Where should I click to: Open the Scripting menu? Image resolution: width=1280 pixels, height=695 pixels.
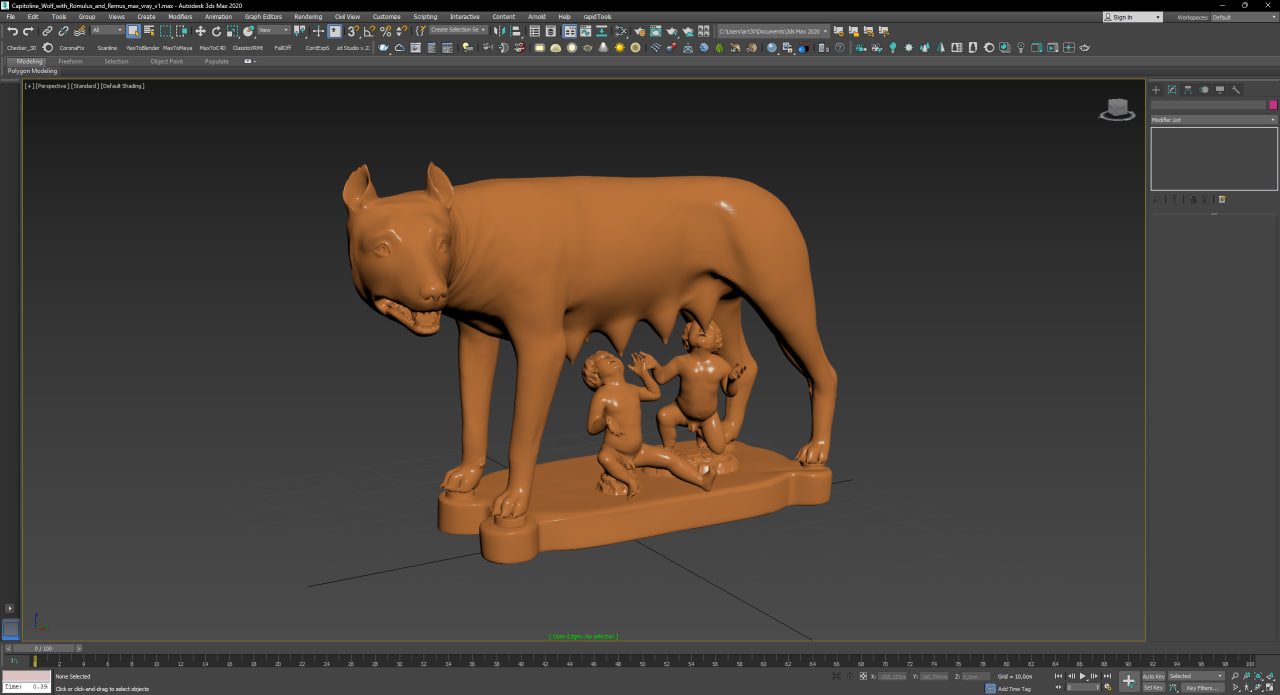[x=425, y=17]
